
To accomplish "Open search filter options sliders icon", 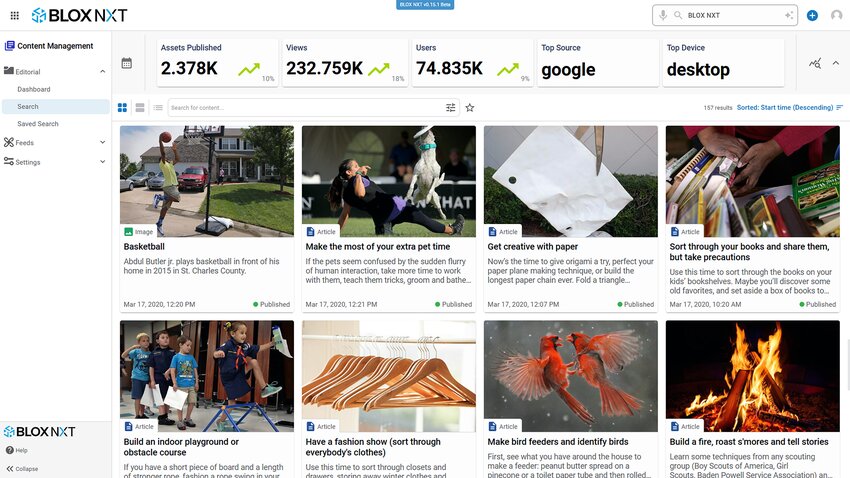I will (450, 108).
